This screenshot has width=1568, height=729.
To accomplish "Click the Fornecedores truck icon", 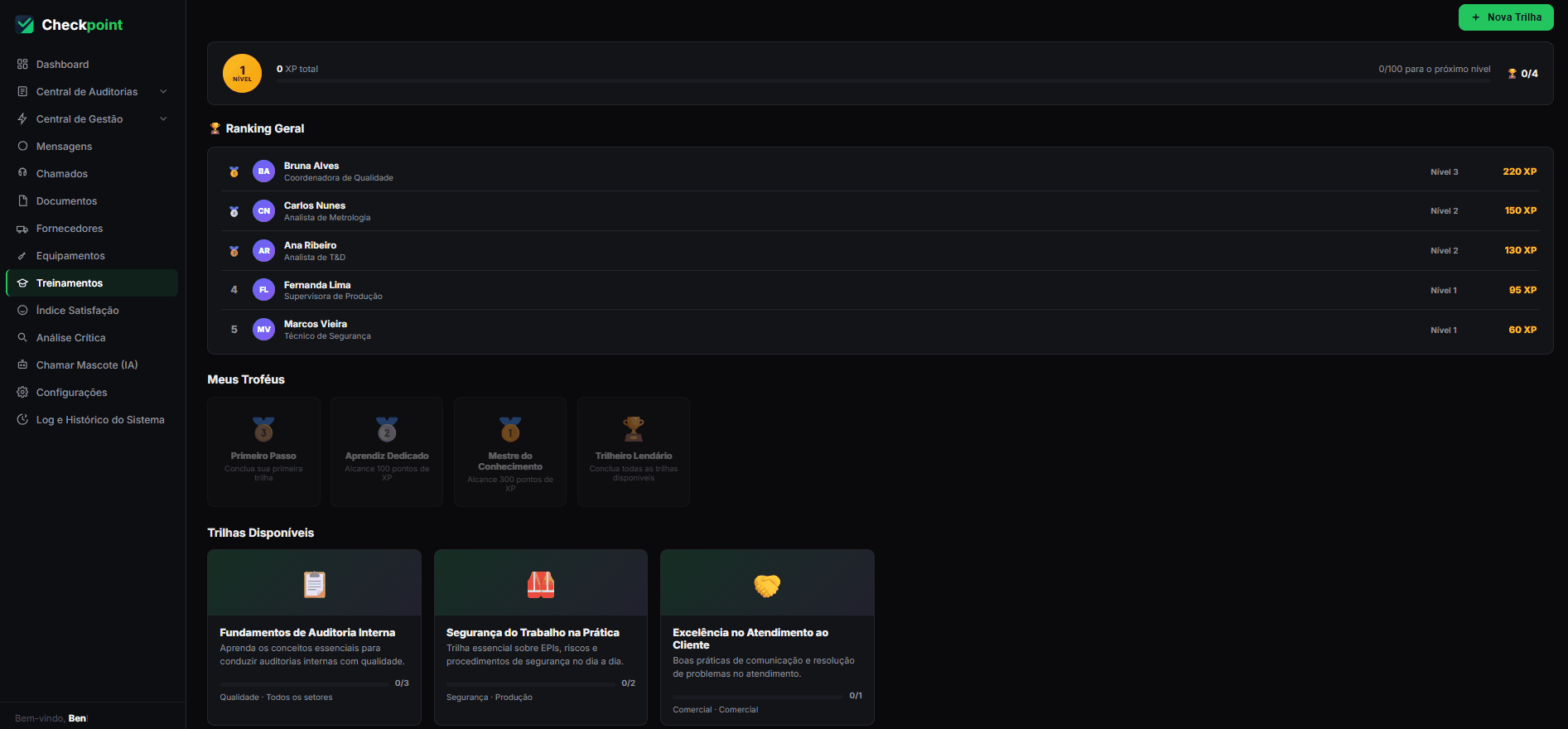I will pyautogui.click(x=22, y=229).
